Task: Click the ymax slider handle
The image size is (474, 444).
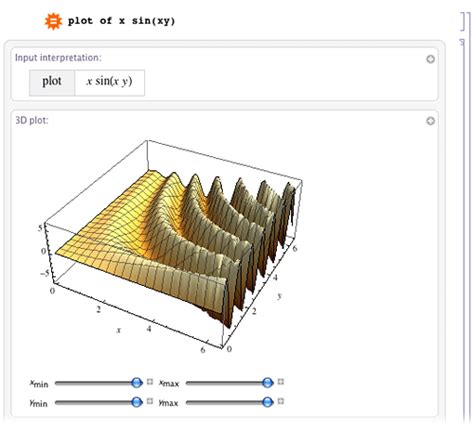Action: coord(267,402)
